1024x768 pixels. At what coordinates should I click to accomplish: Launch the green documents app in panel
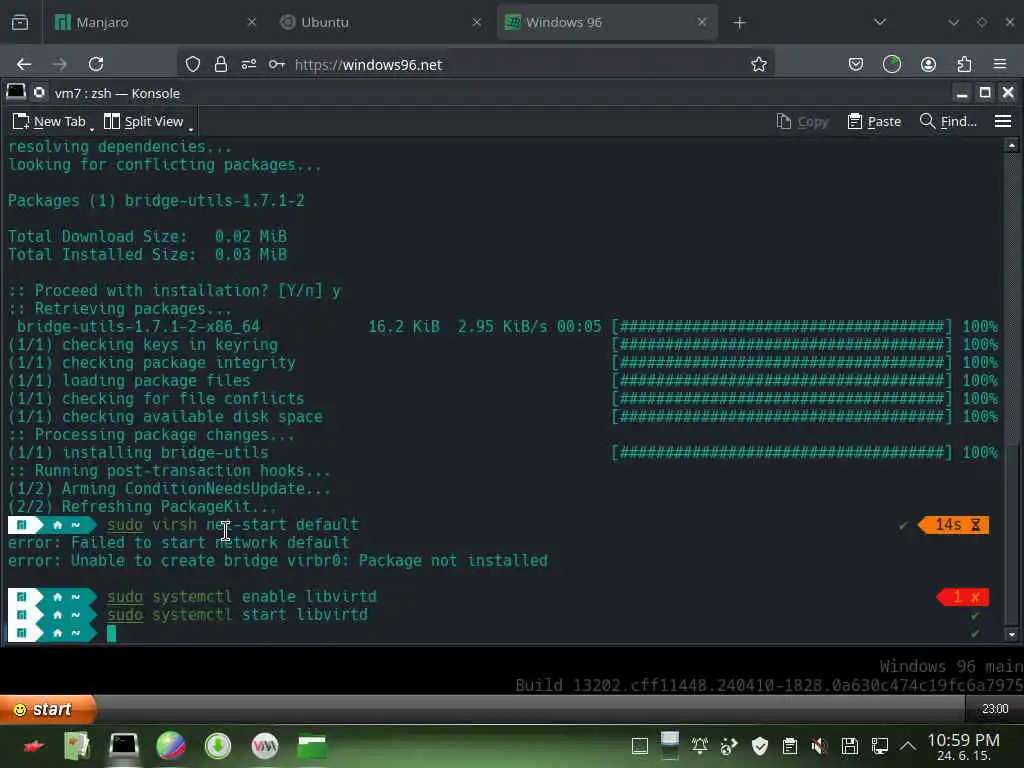click(77, 746)
